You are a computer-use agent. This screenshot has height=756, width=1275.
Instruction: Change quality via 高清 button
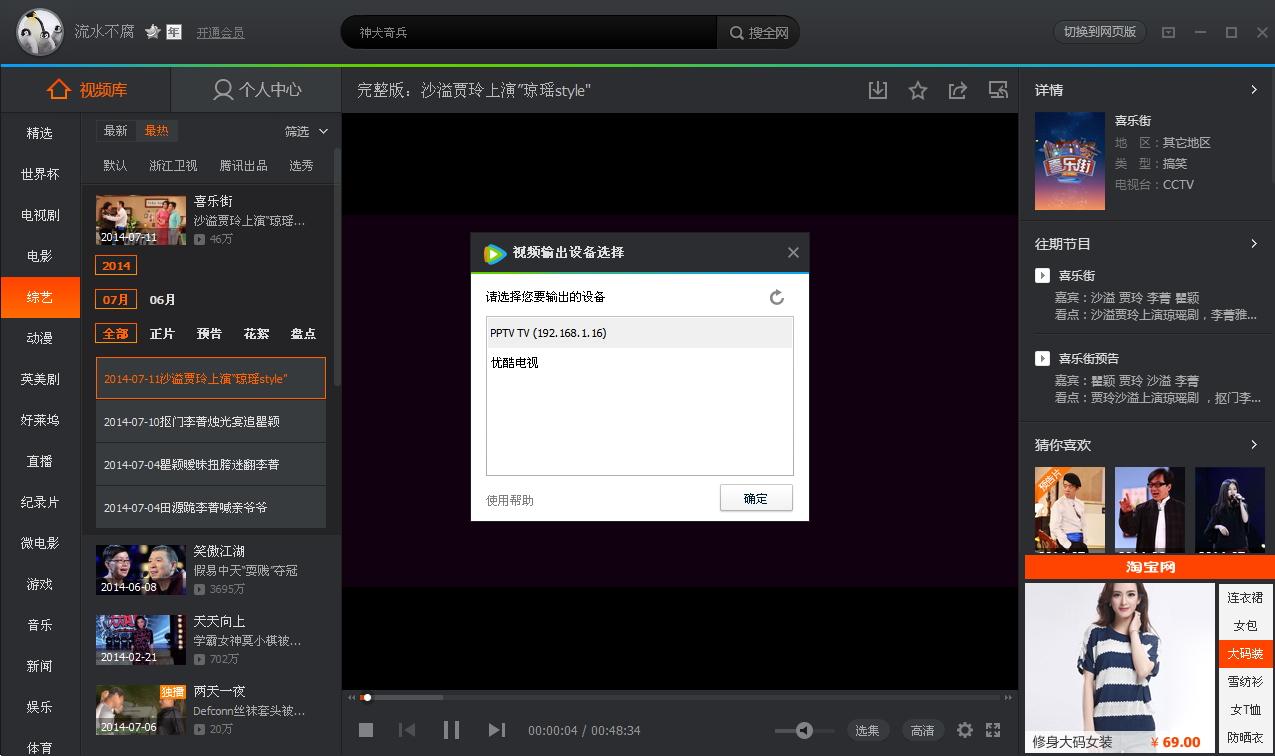pos(923,731)
